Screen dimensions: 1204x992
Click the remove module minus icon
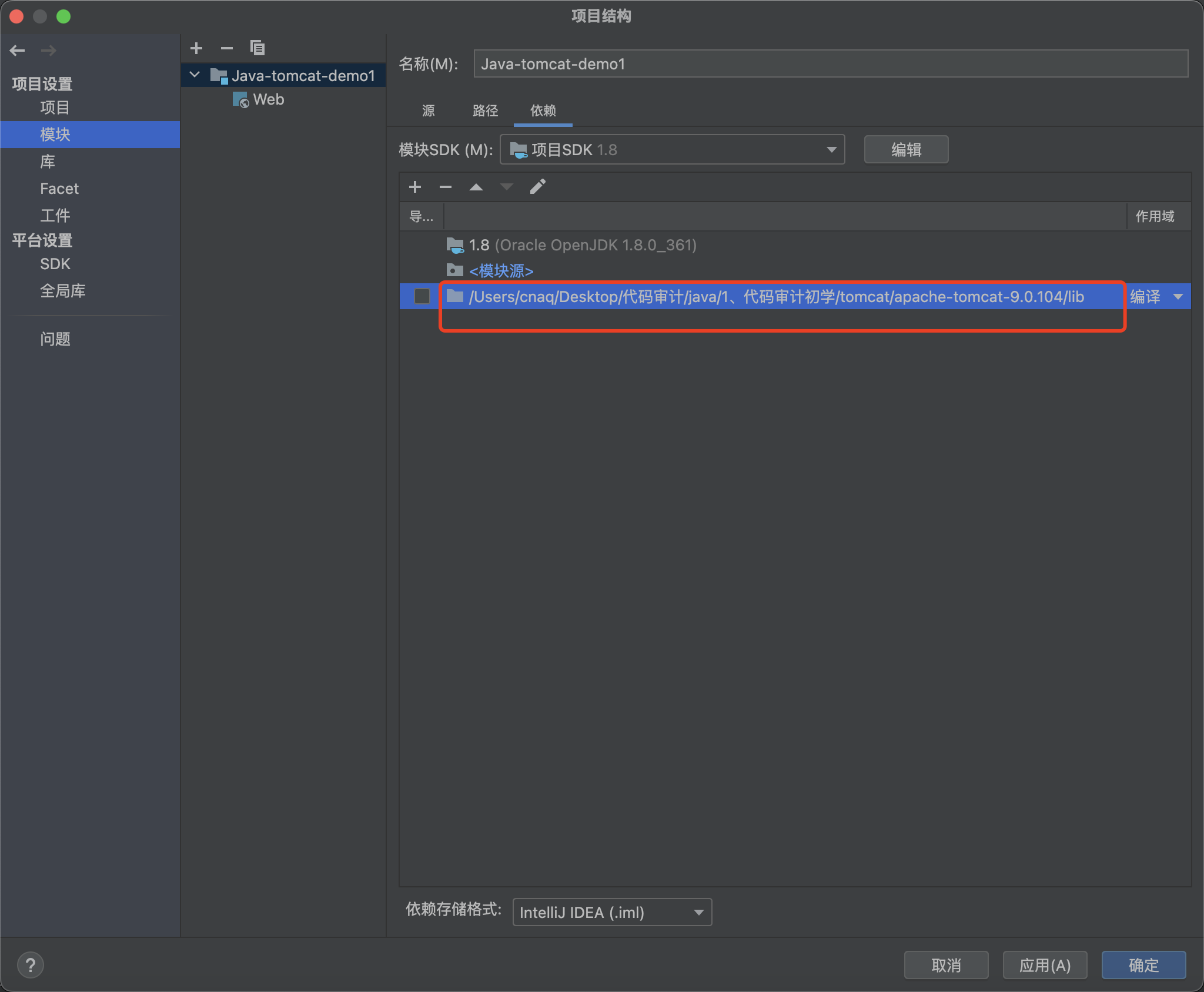pyautogui.click(x=227, y=48)
